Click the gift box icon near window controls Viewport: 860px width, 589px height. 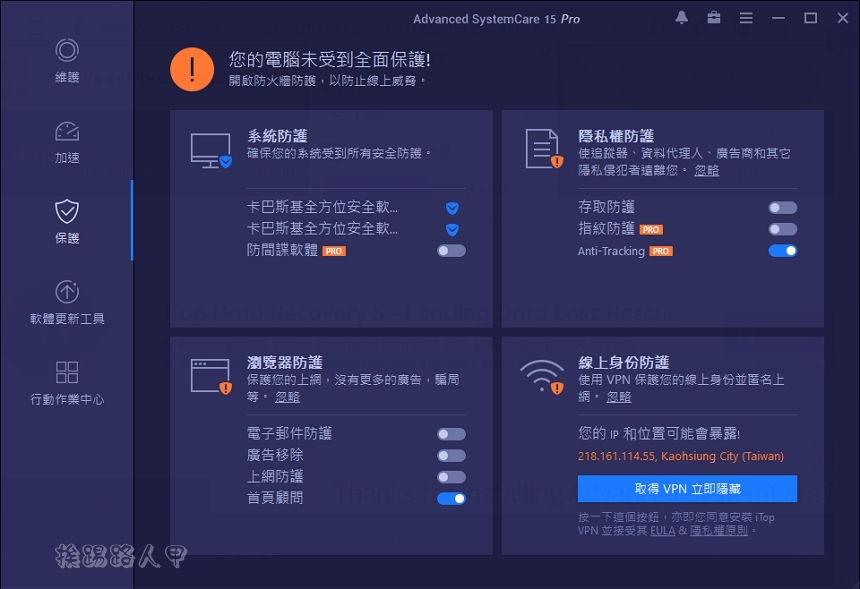pyautogui.click(x=714, y=17)
